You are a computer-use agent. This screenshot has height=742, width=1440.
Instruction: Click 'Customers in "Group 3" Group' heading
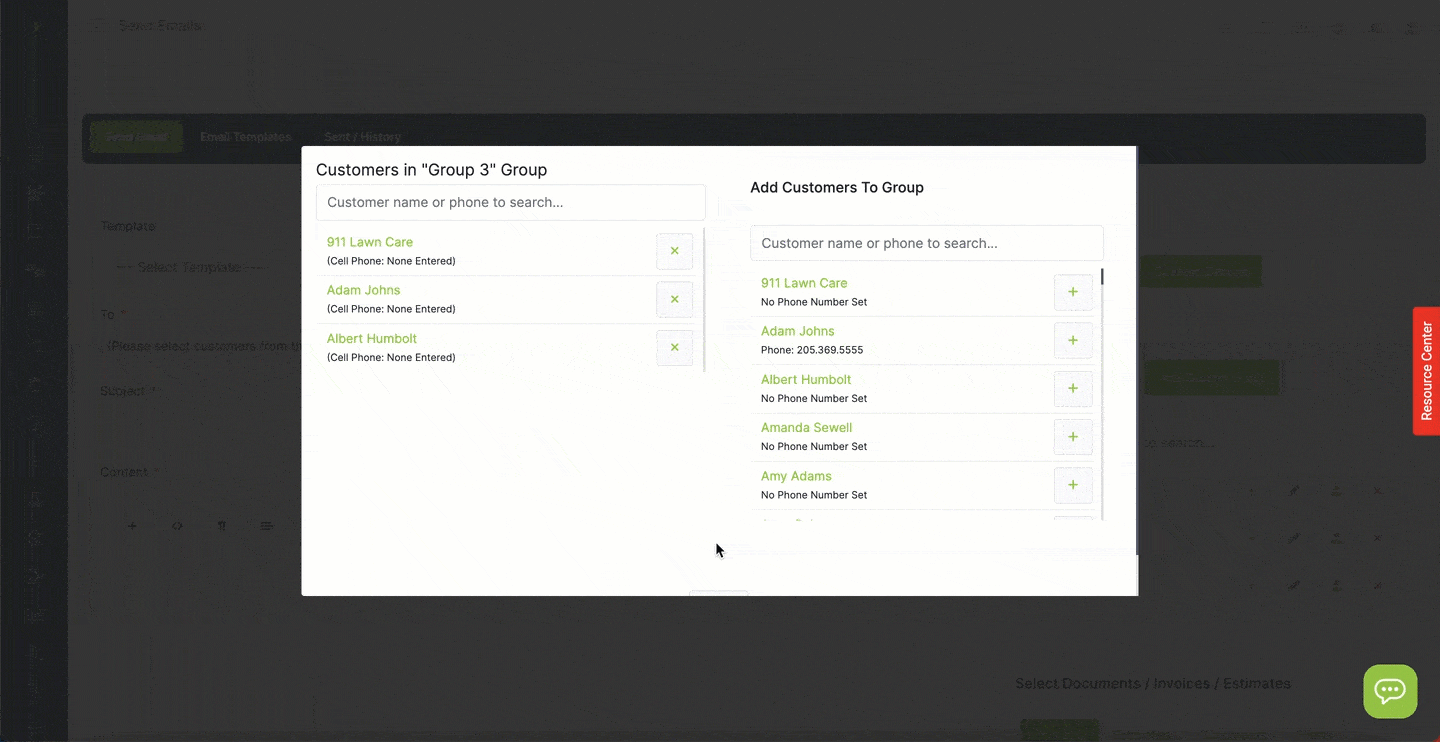tap(432, 170)
